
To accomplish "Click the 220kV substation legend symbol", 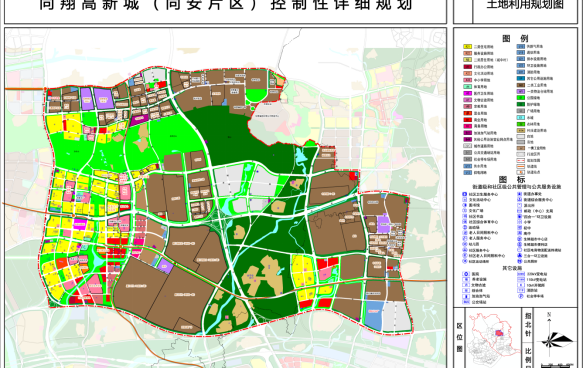I will (x=520, y=274).
